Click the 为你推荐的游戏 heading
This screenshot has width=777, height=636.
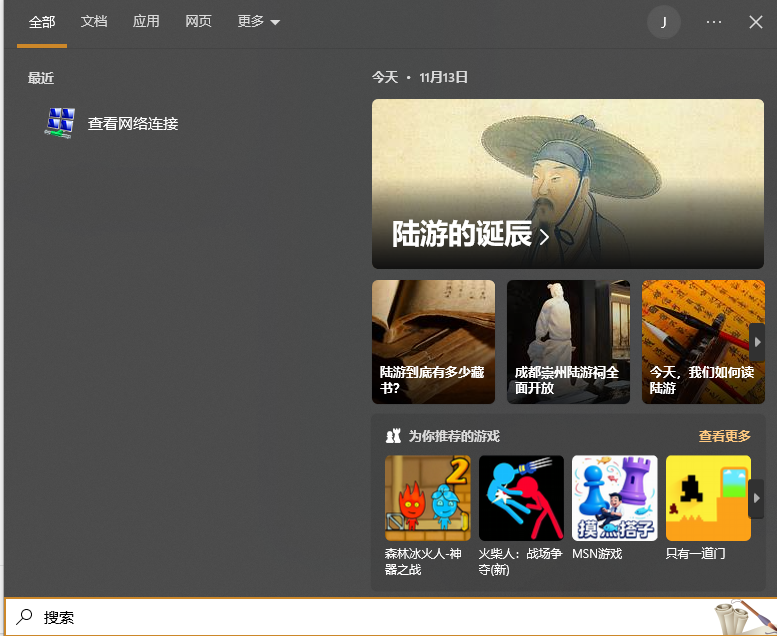pos(454,436)
